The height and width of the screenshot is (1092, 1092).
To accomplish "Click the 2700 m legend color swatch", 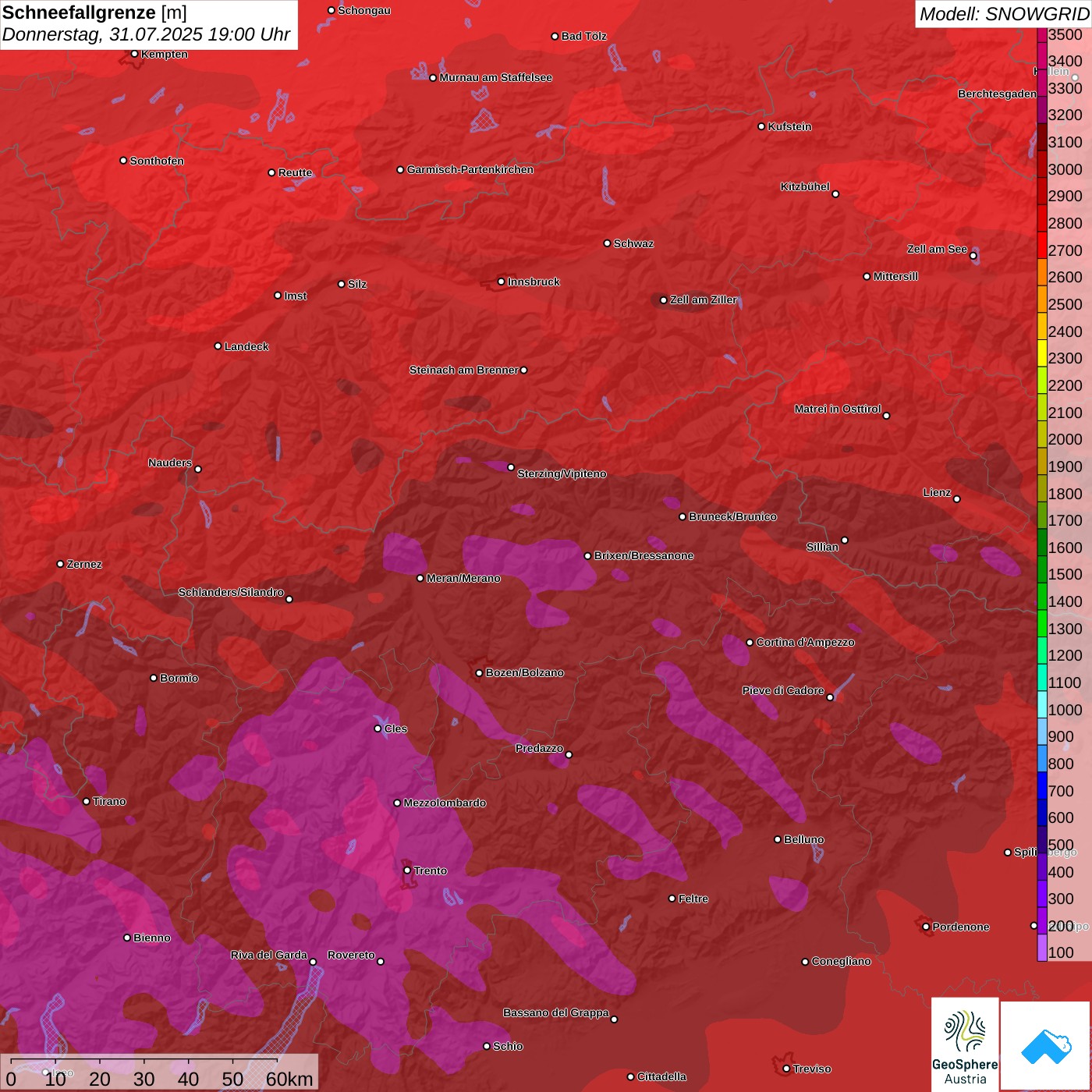I will point(1042,246).
